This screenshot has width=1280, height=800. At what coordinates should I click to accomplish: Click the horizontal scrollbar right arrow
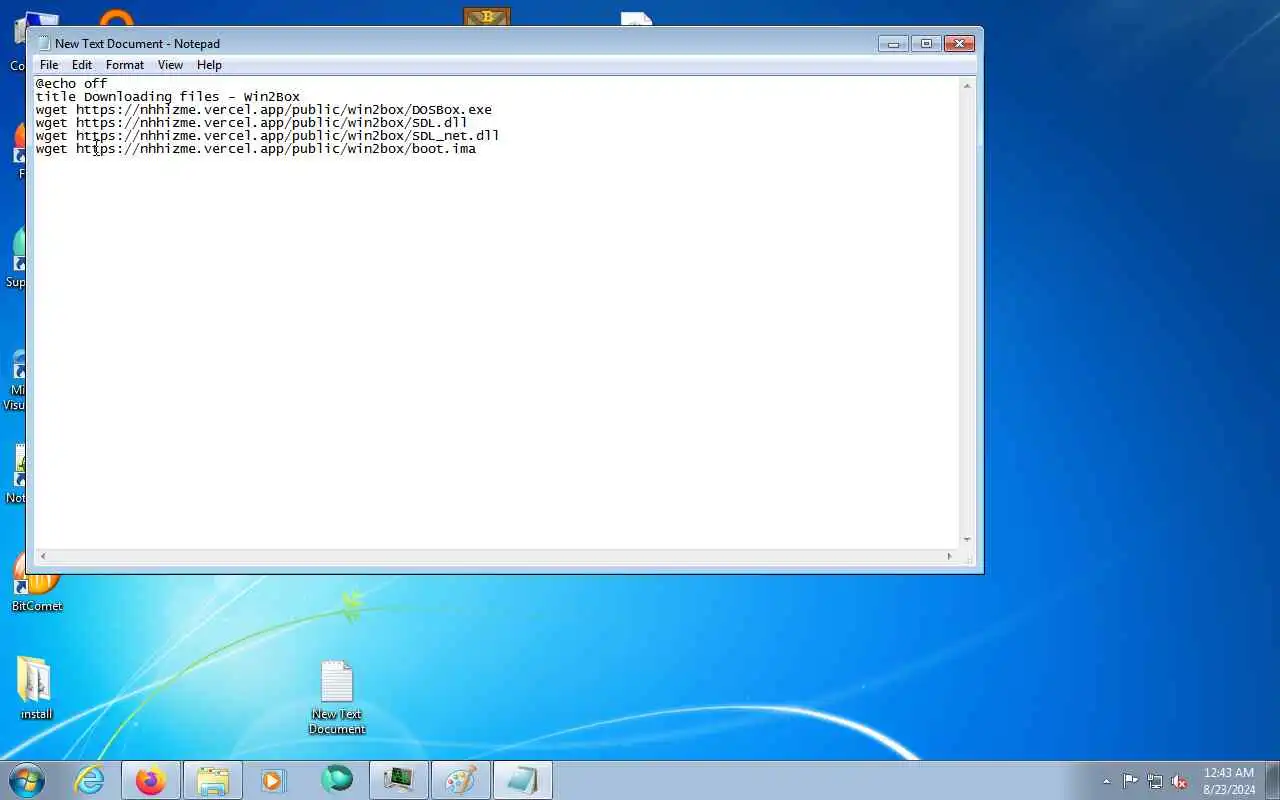[x=950, y=556]
